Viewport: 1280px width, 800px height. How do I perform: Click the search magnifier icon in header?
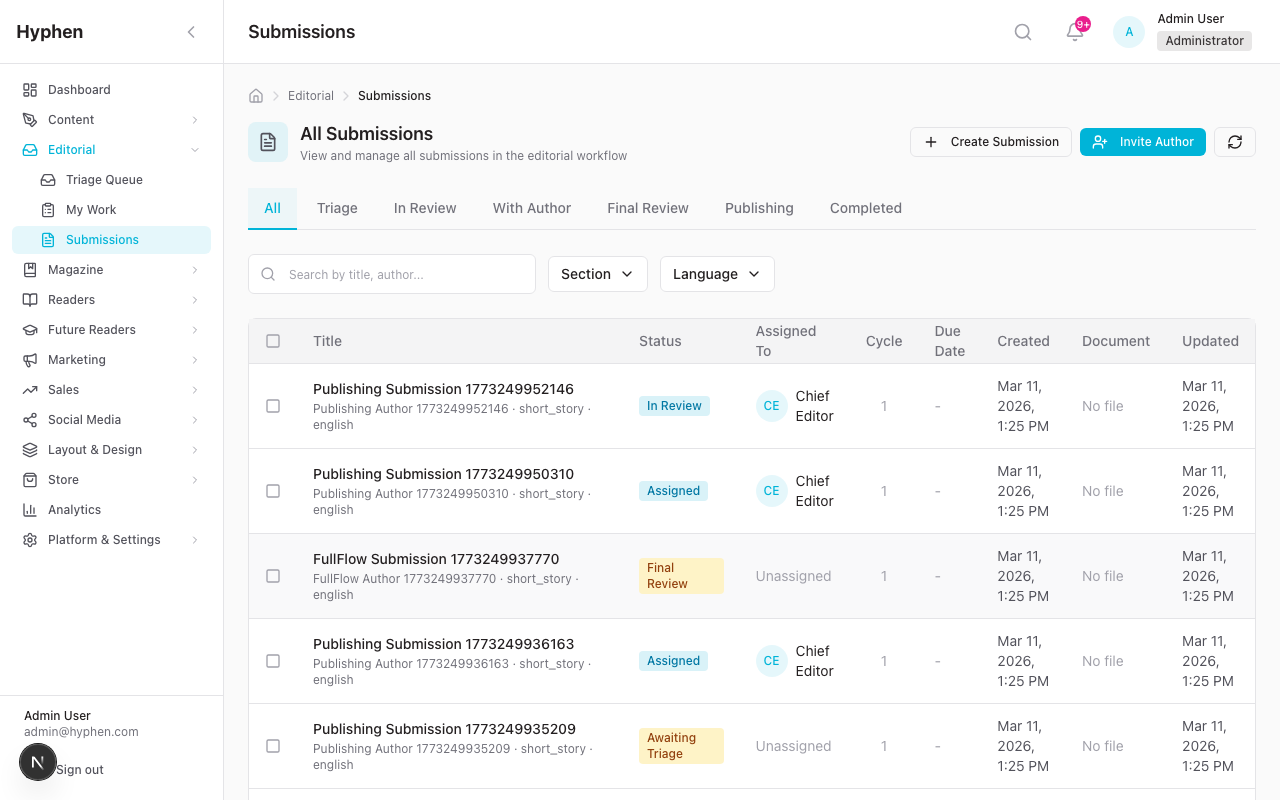[1022, 32]
